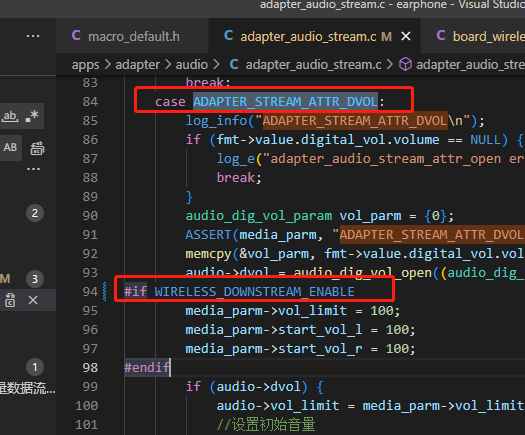The image size is (525, 435).
Task: Open the apps breadcrumb
Action: (85, 65)
